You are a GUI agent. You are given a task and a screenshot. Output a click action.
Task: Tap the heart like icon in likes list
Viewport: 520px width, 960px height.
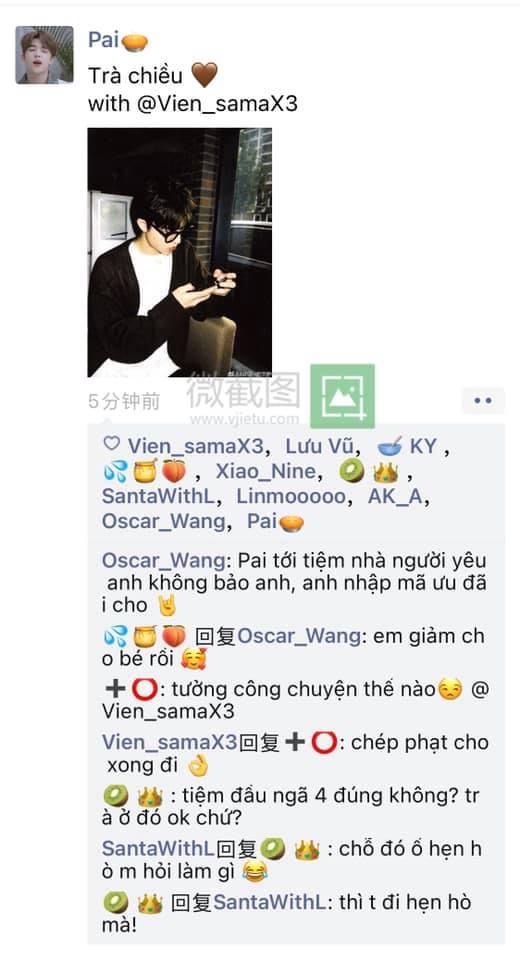[x=111, y=443]
